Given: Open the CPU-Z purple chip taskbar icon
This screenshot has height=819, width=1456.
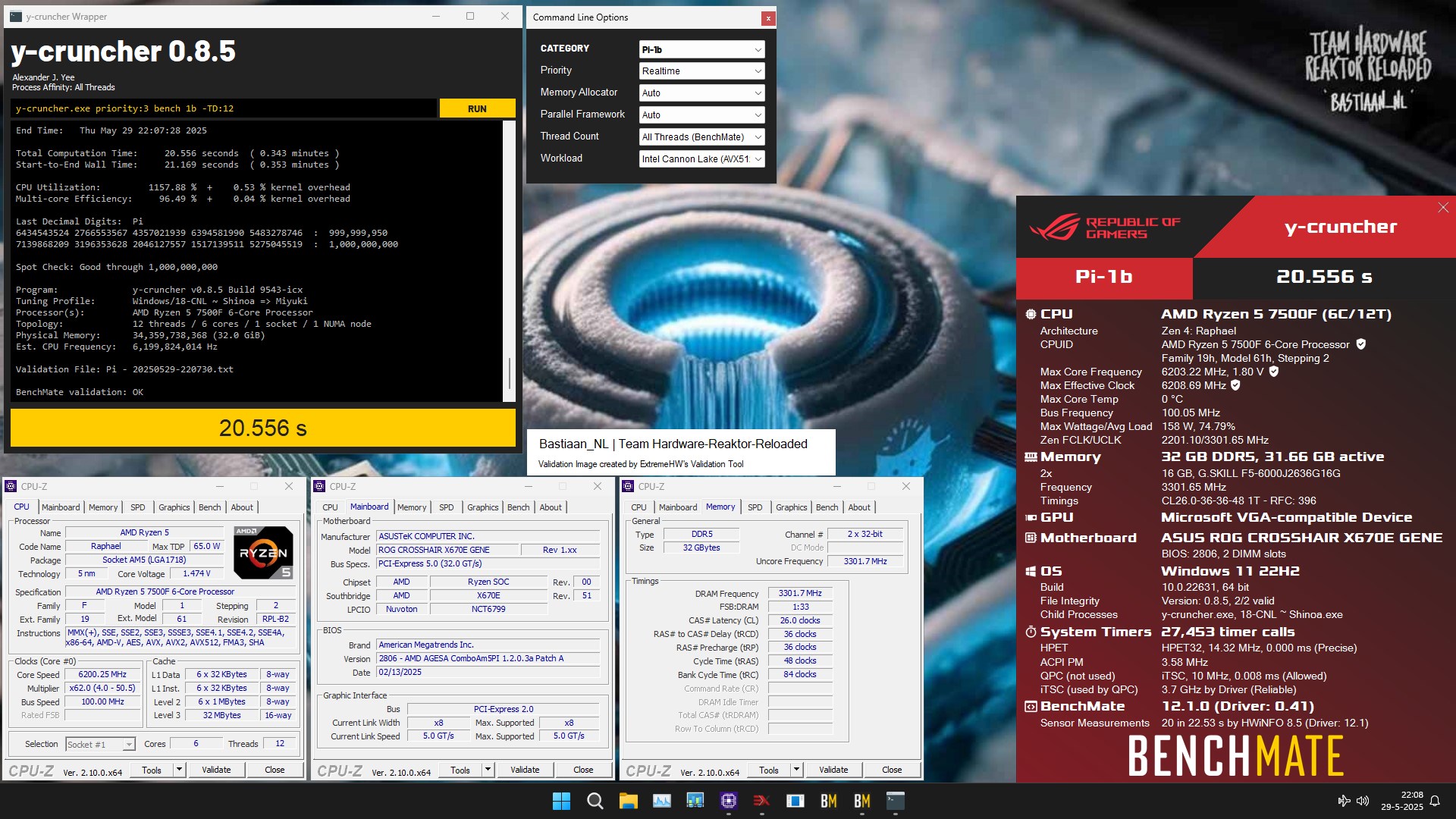Looking at the screenshot, I should 729,801.
